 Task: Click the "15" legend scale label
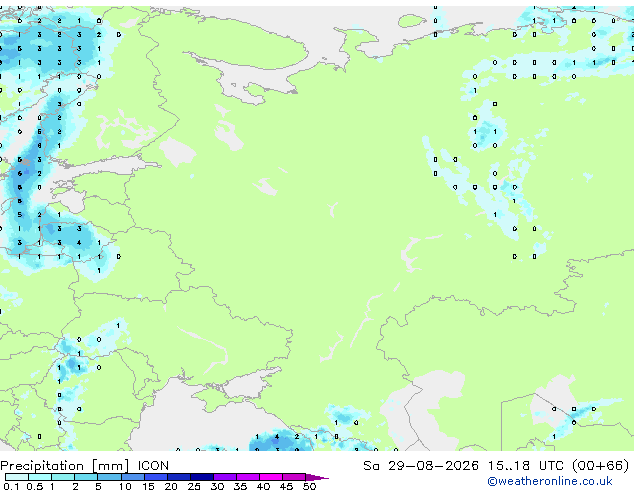coord(148,486)
